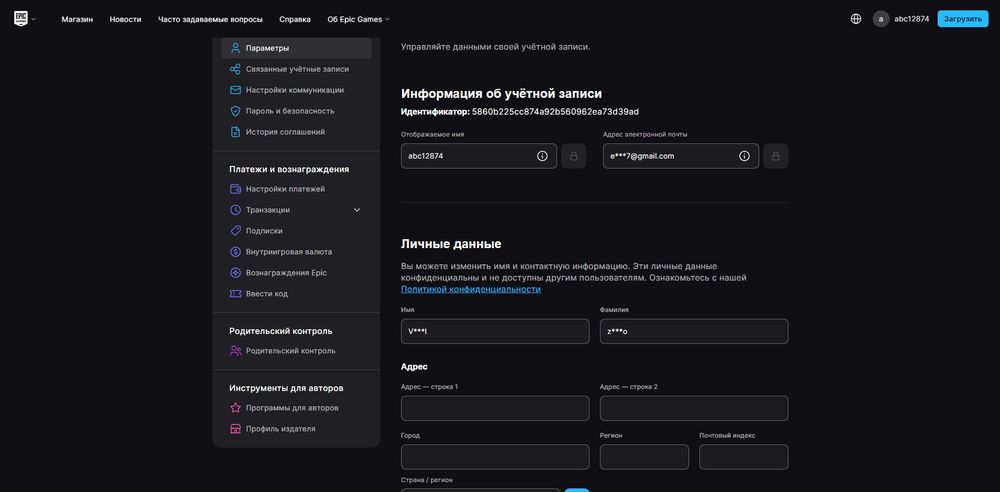Open the Privacy Policy link
The width and height of the screenshot is (1000, 492).
[470, 289]
